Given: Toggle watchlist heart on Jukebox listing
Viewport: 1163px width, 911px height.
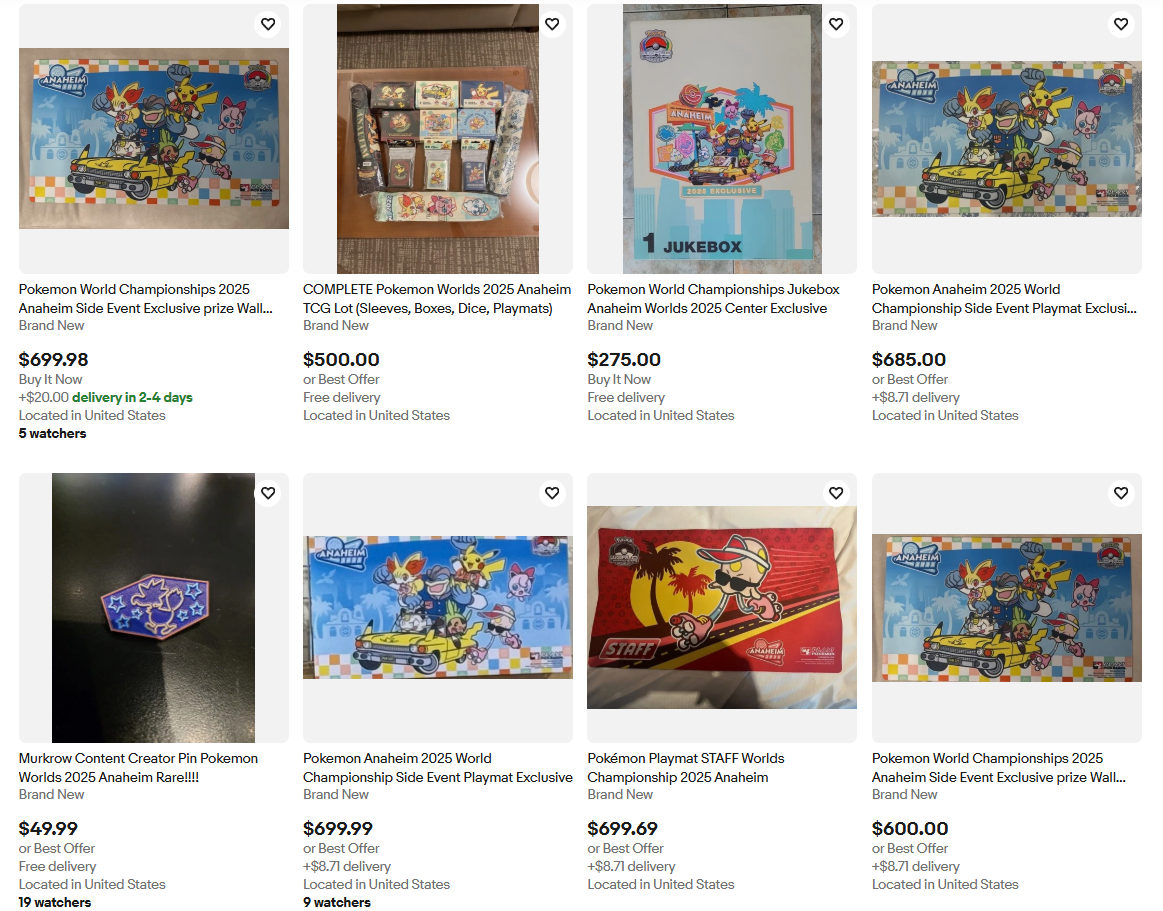Looking at the screenshot, I should tap(836, 24).
